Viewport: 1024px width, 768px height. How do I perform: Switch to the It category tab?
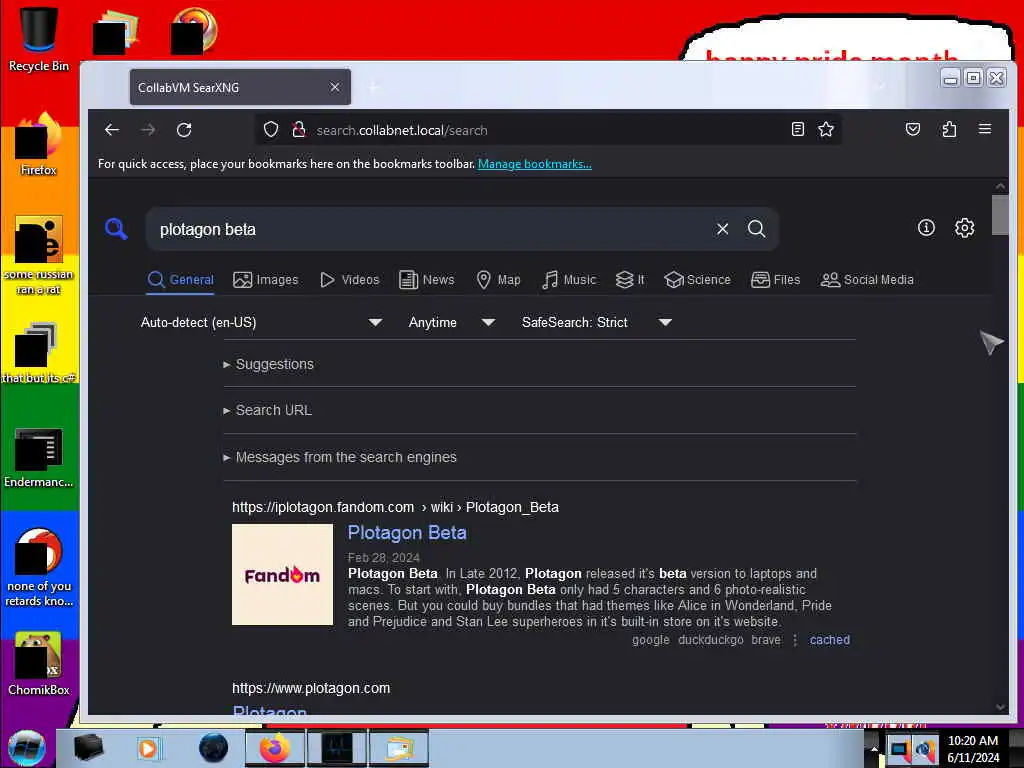tap(630, 280)
